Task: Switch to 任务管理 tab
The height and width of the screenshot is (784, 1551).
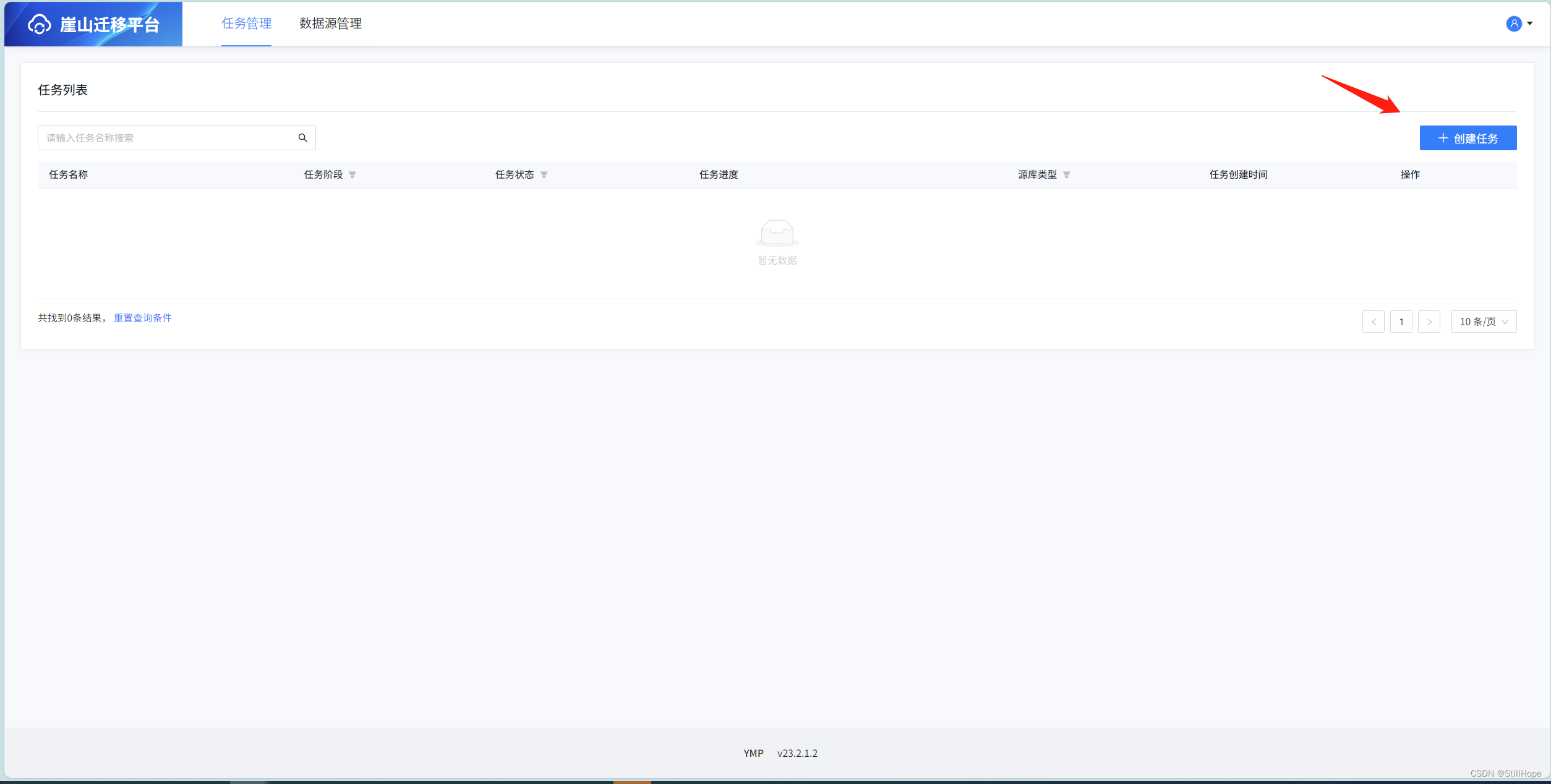Action: (x=246, y=23)
